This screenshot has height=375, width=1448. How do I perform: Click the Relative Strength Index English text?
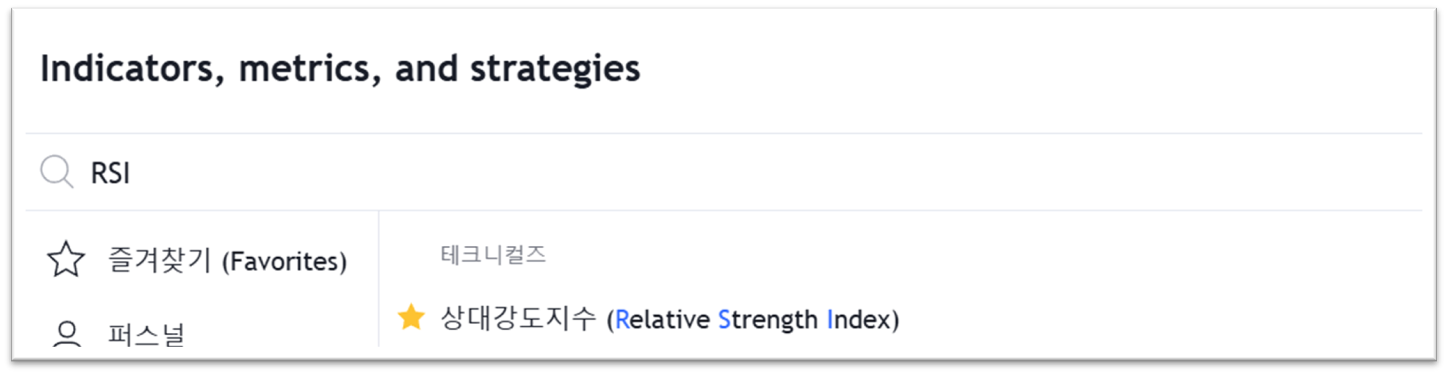pyautogui.click(x=754, y=320)
